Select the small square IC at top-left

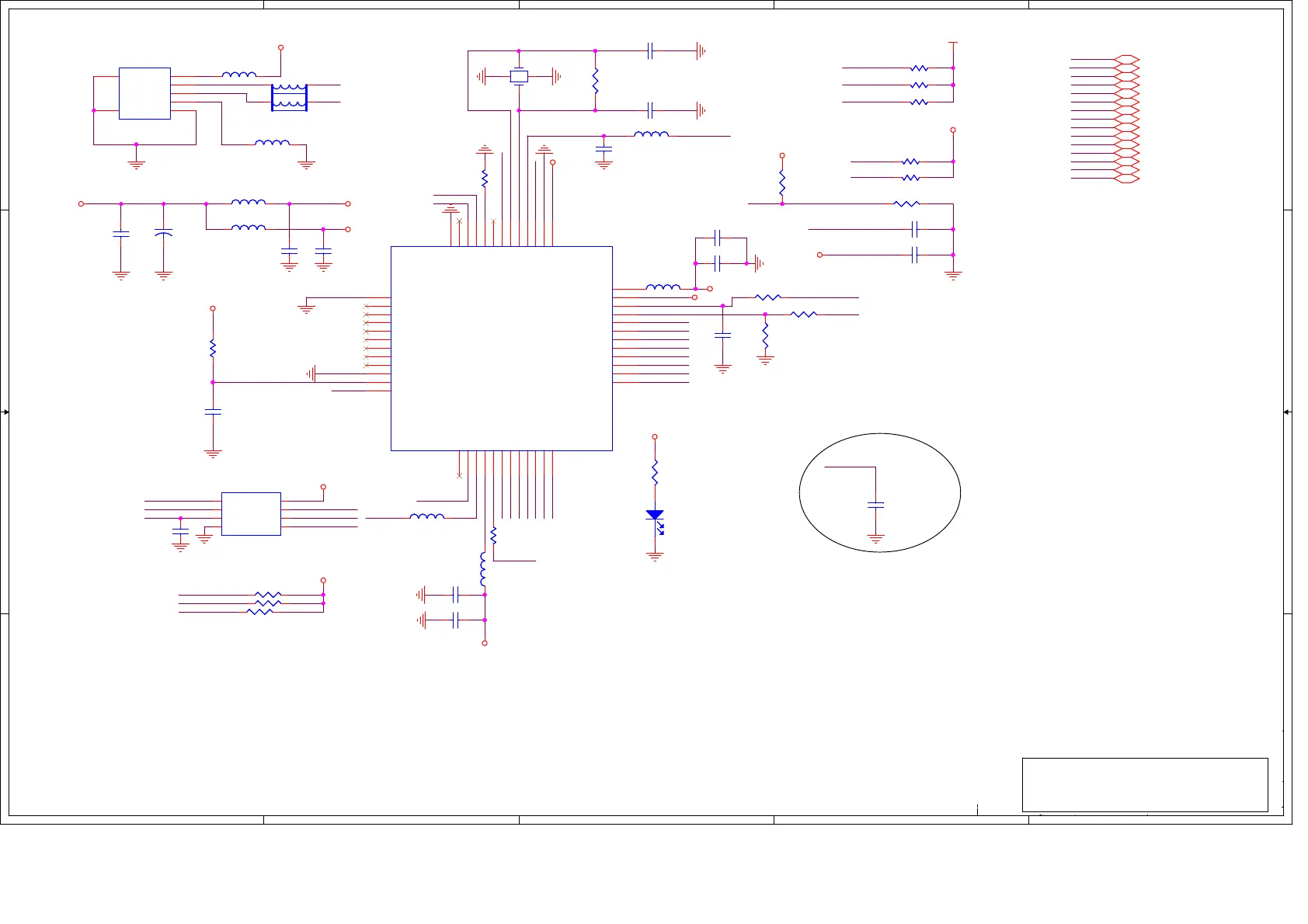(x=144, y=93)
